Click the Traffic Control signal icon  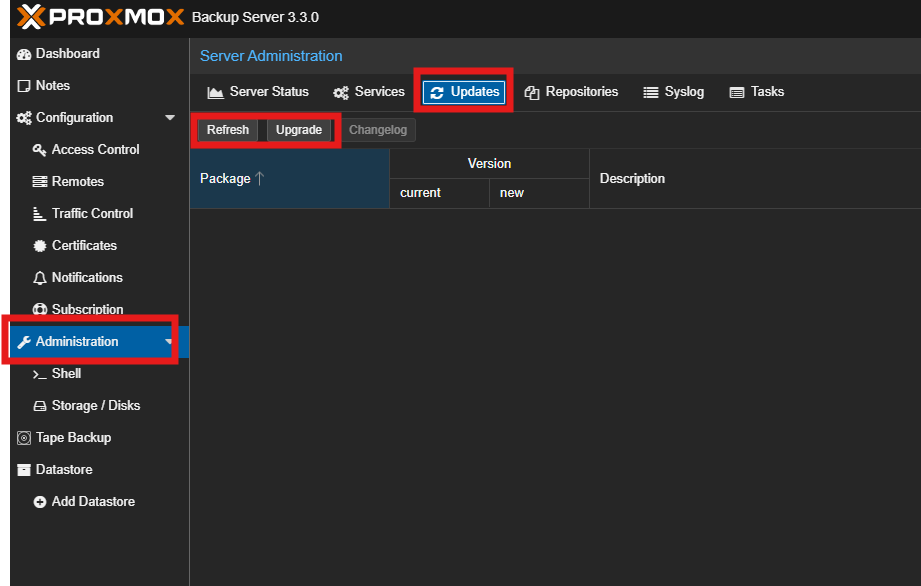click(x=39, y=214)
